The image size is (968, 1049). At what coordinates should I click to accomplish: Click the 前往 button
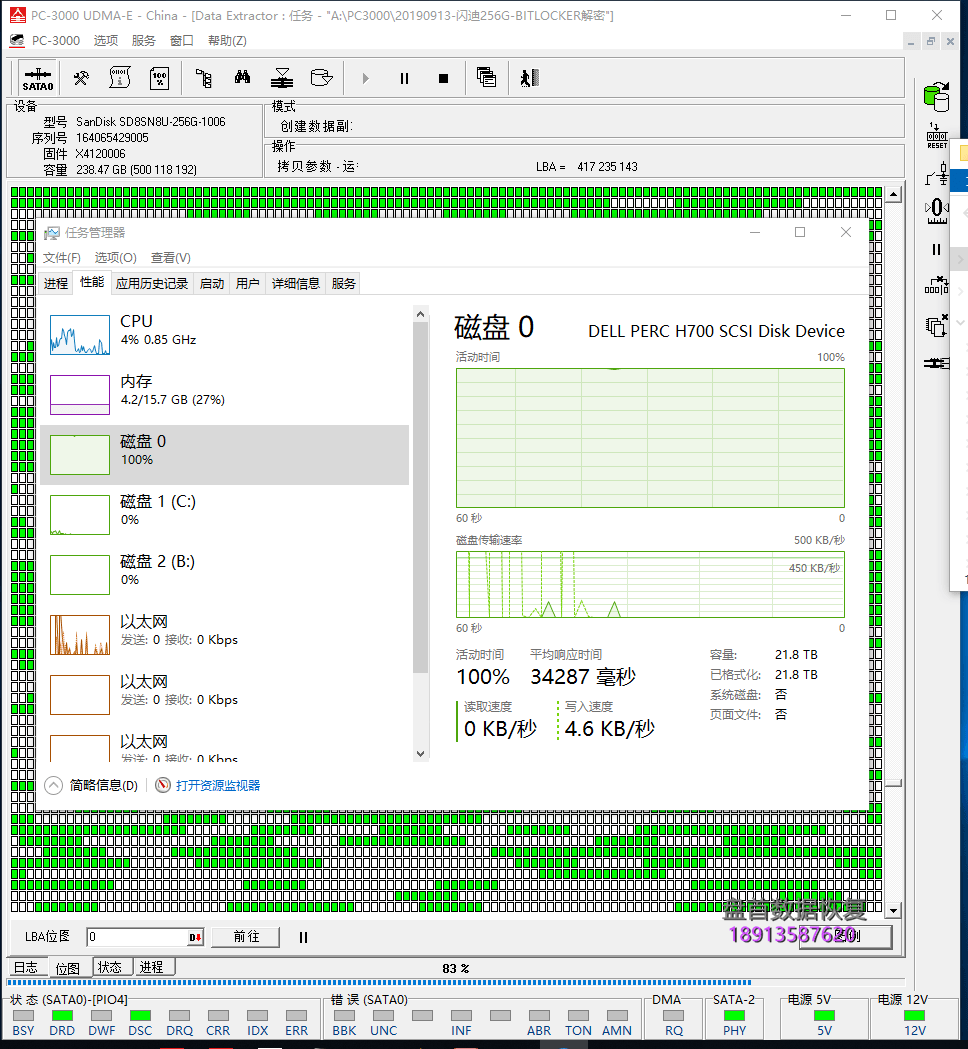coord(246,937)
